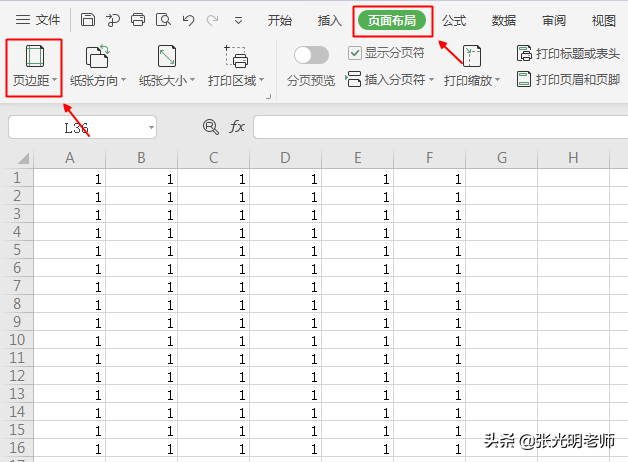Open the 文件 menu
Screen dimensions: 628x462
(38, 20)
